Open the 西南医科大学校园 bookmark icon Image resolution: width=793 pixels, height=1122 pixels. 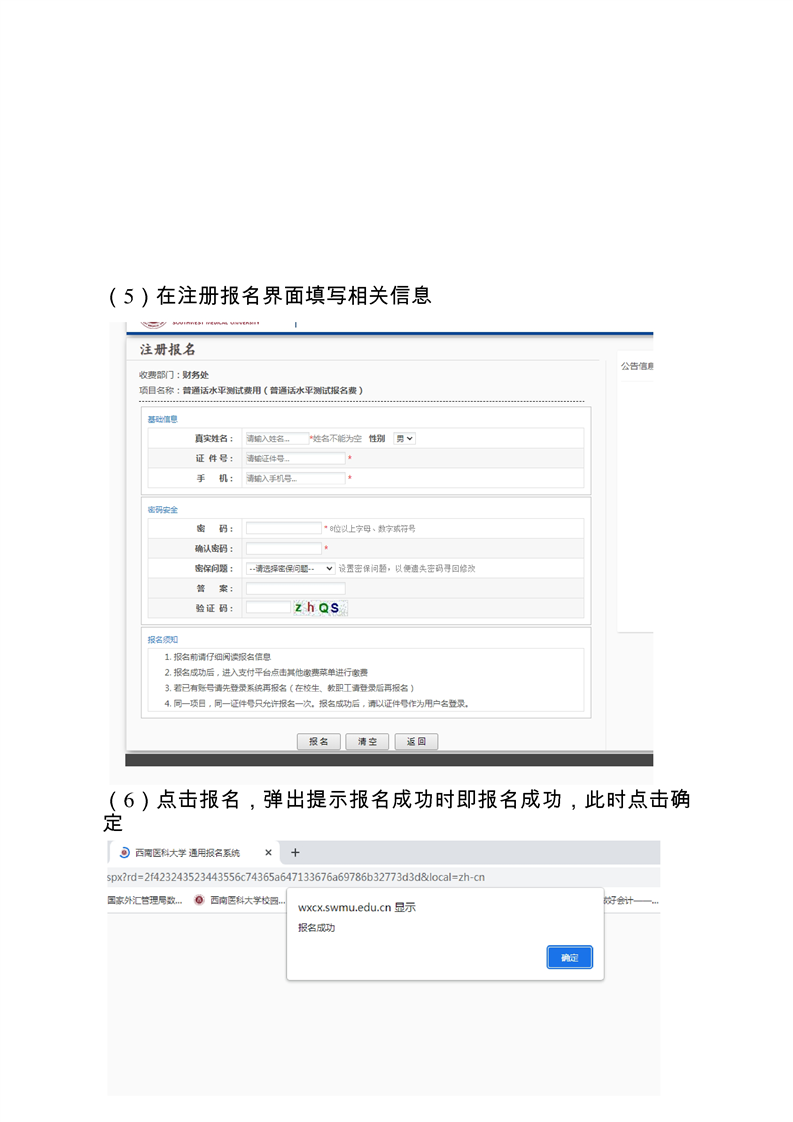[x=199, y=900]
